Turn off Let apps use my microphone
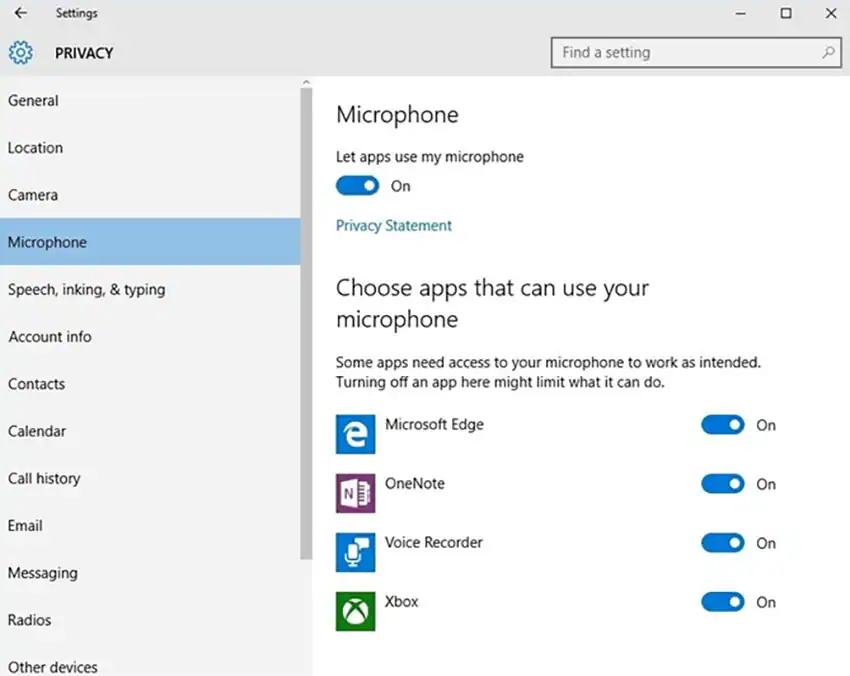The image size is (850, 676). pyautogui.click(x=357, y=186)
